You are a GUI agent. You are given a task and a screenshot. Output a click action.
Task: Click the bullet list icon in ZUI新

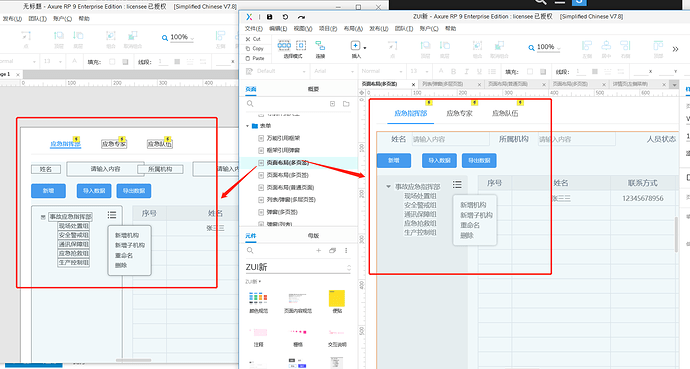[x=492, y=71]
